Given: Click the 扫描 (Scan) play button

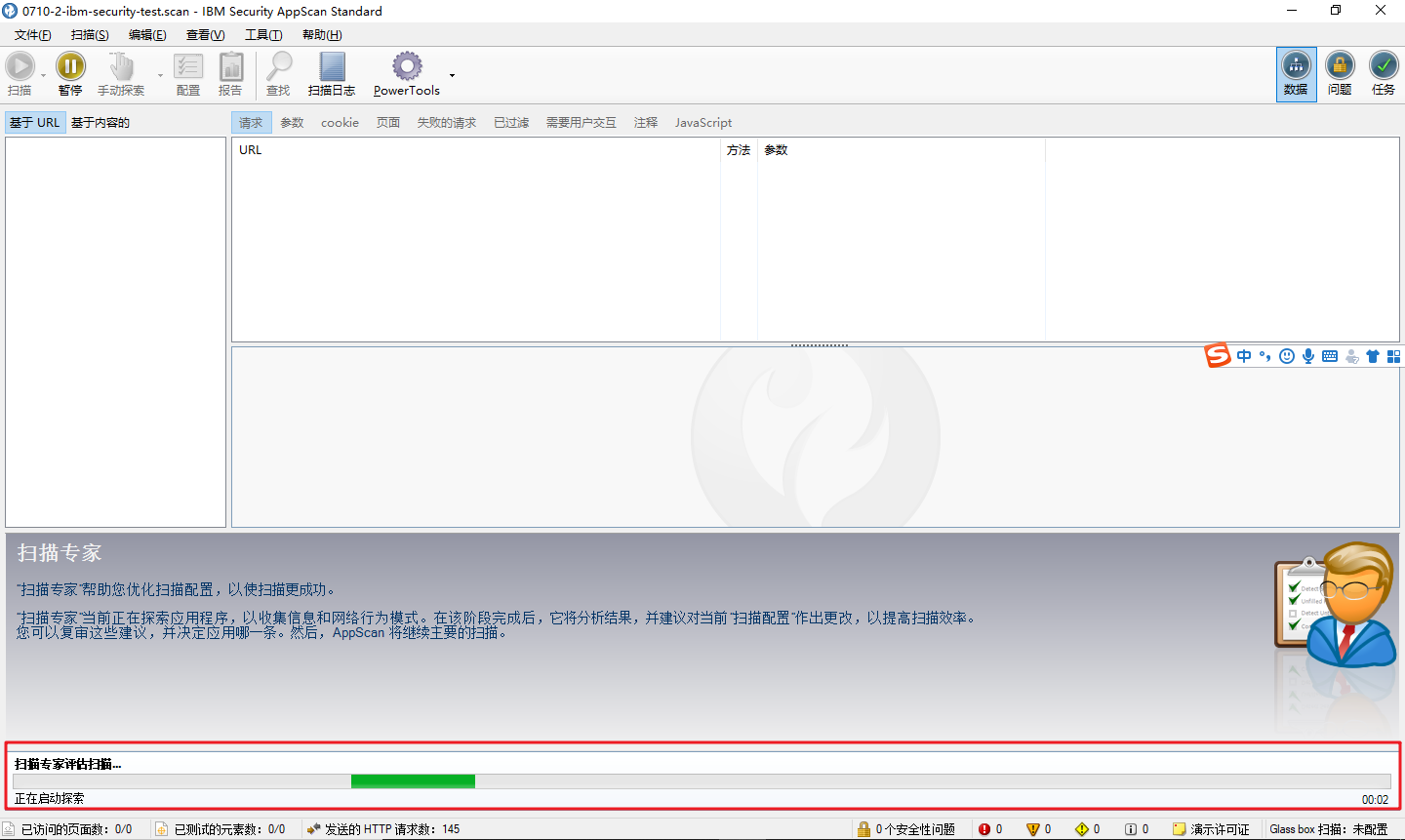Looking at the screenshot, I should coord(20,74).
